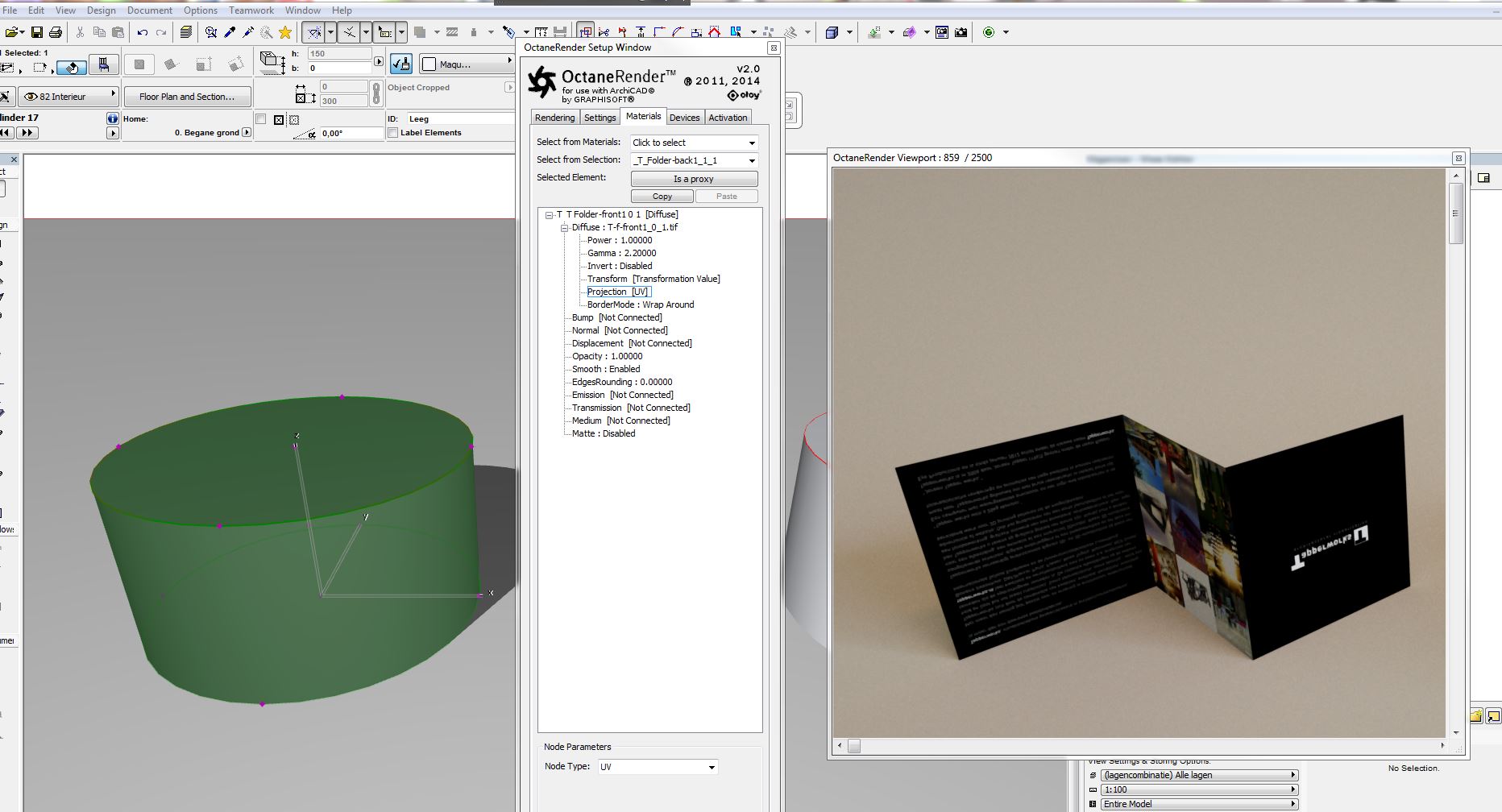Toggle the Label Elements checkbox
Viewport: 1502px width, 812px height.
(x=393, y=133)
